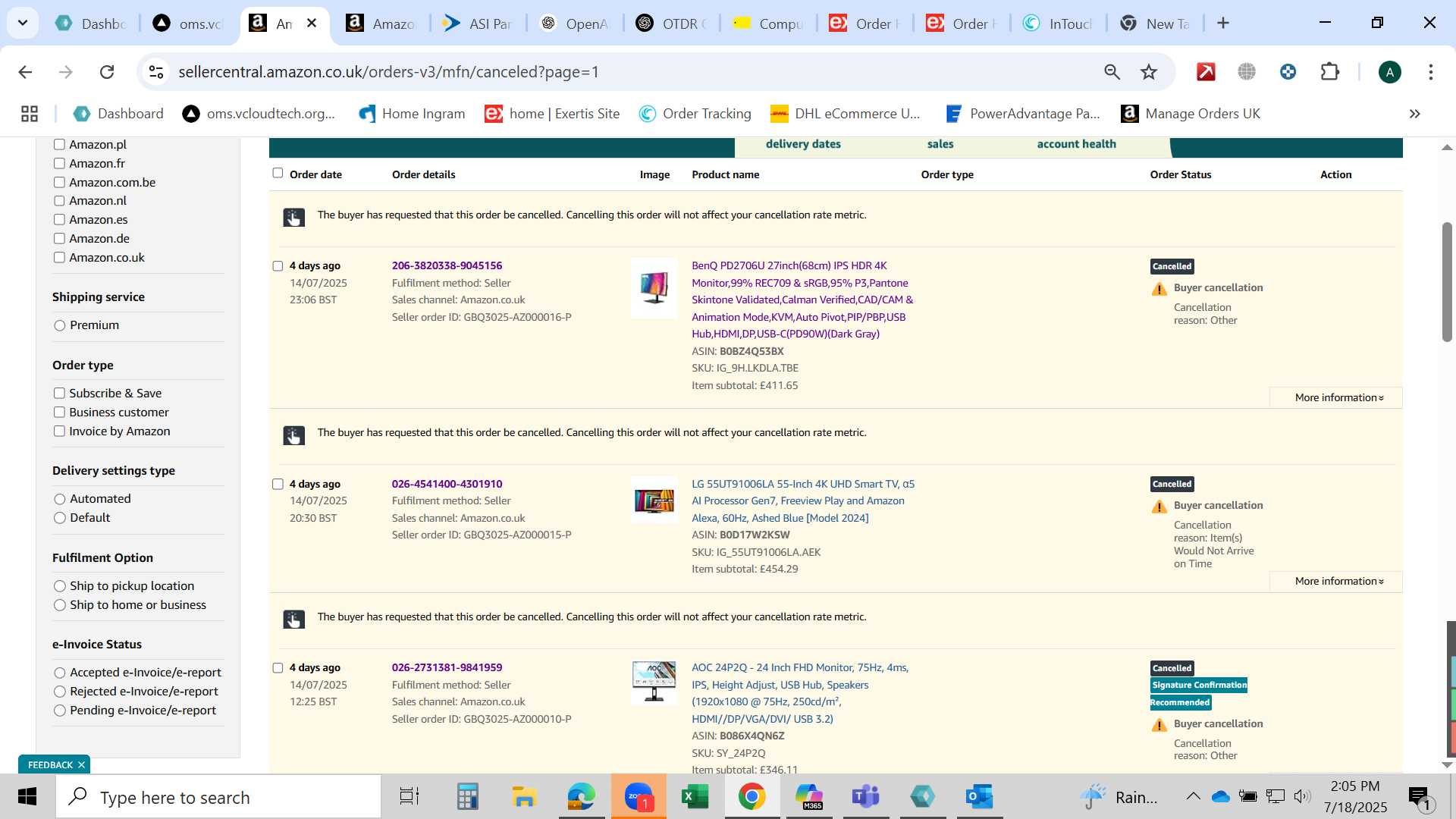This screenshot has width=1456, height=819.
Task: Open LG 55UT91006LA product name link
Action: click(803, 500)
